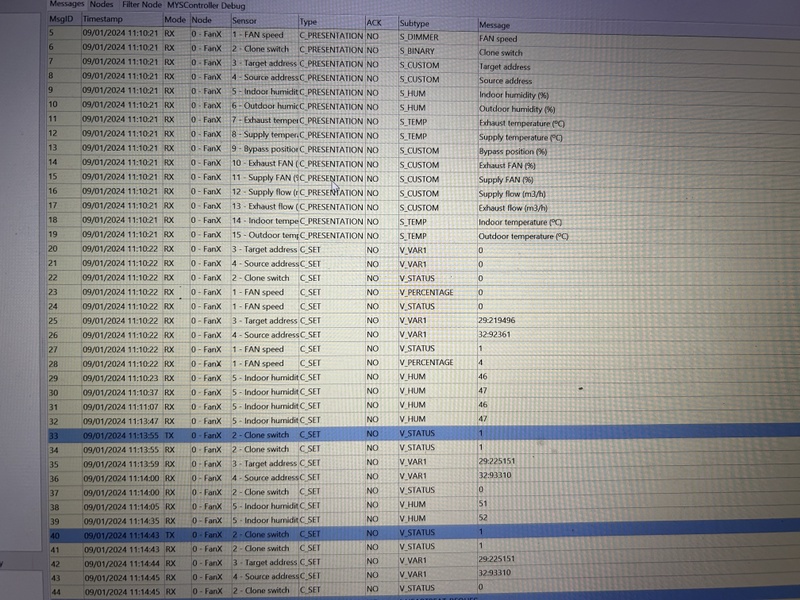Sort by Timestamp column header

(103, 19)
